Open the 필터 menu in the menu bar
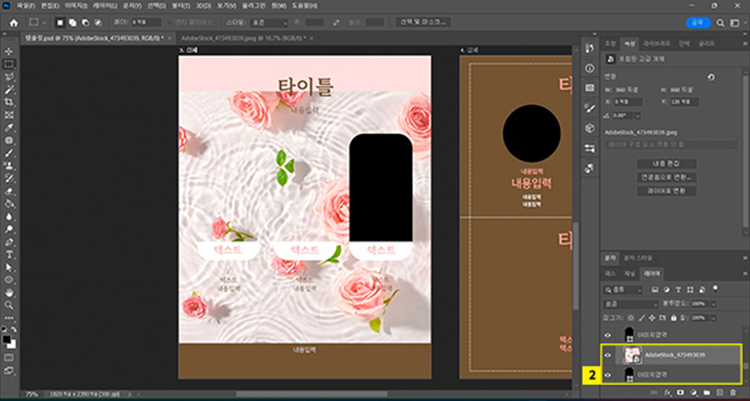The height and width of the screenshot is (401, 750). (183, 5)
